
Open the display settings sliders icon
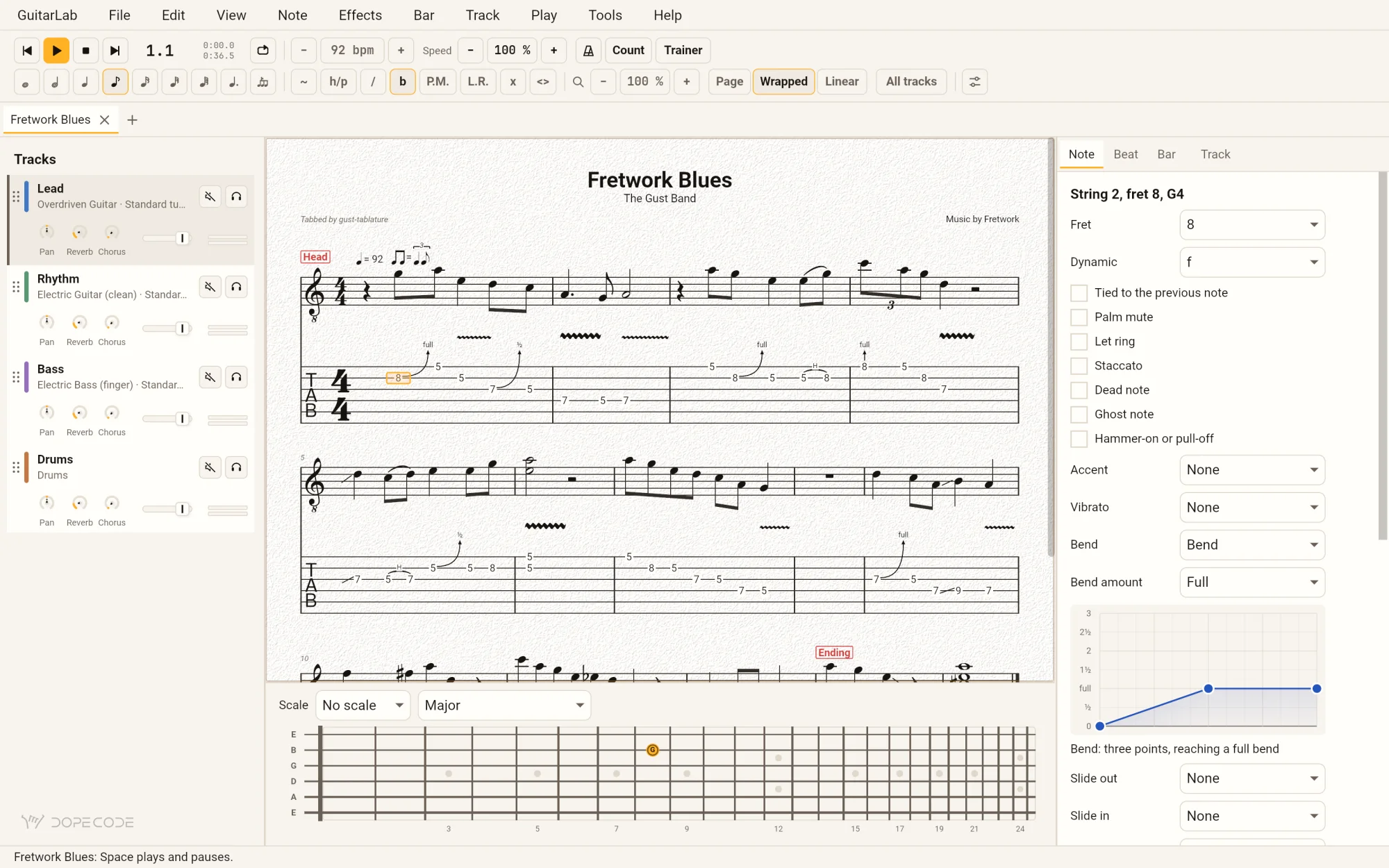pyautogui.click(x=975, y=82)
